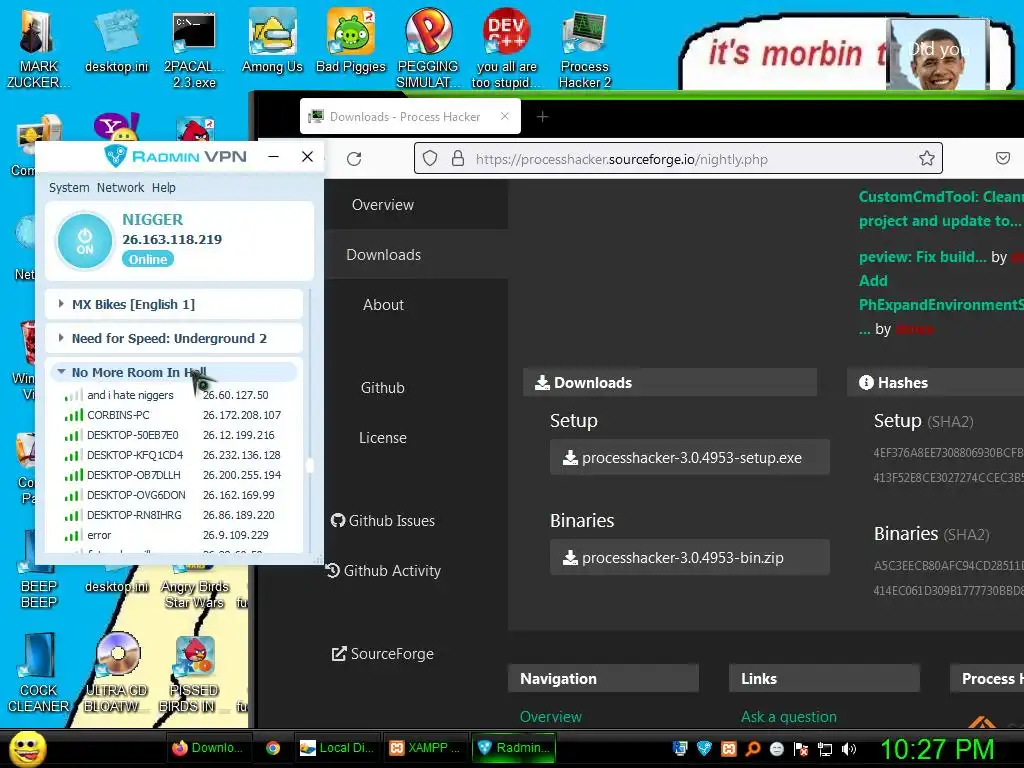Click the Radmin taskbar button
Viewport: 1024px width, 768px height.
[514, 748]
